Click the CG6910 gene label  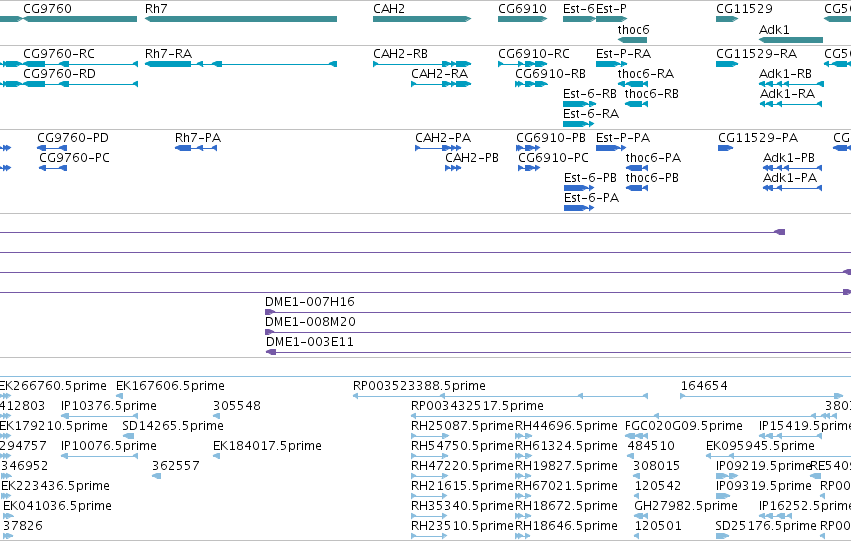522,9
